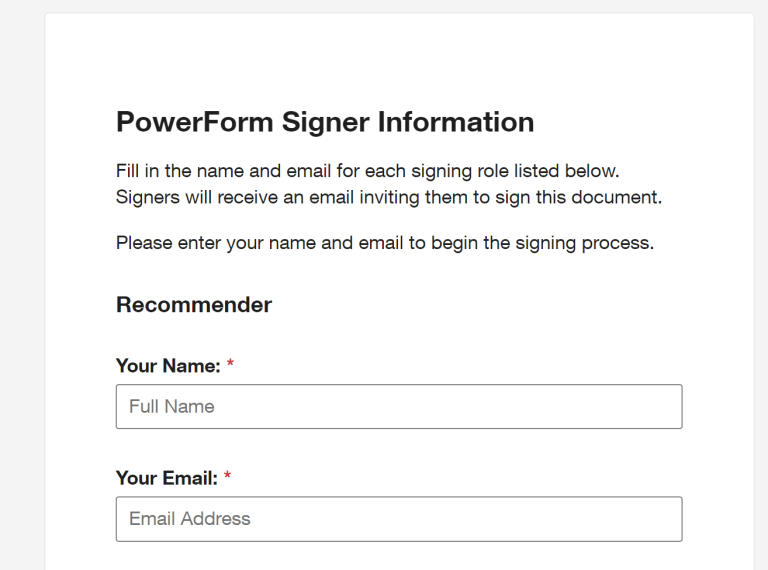Click the "Email Address" placeholder text

click(x=190, y=519)
